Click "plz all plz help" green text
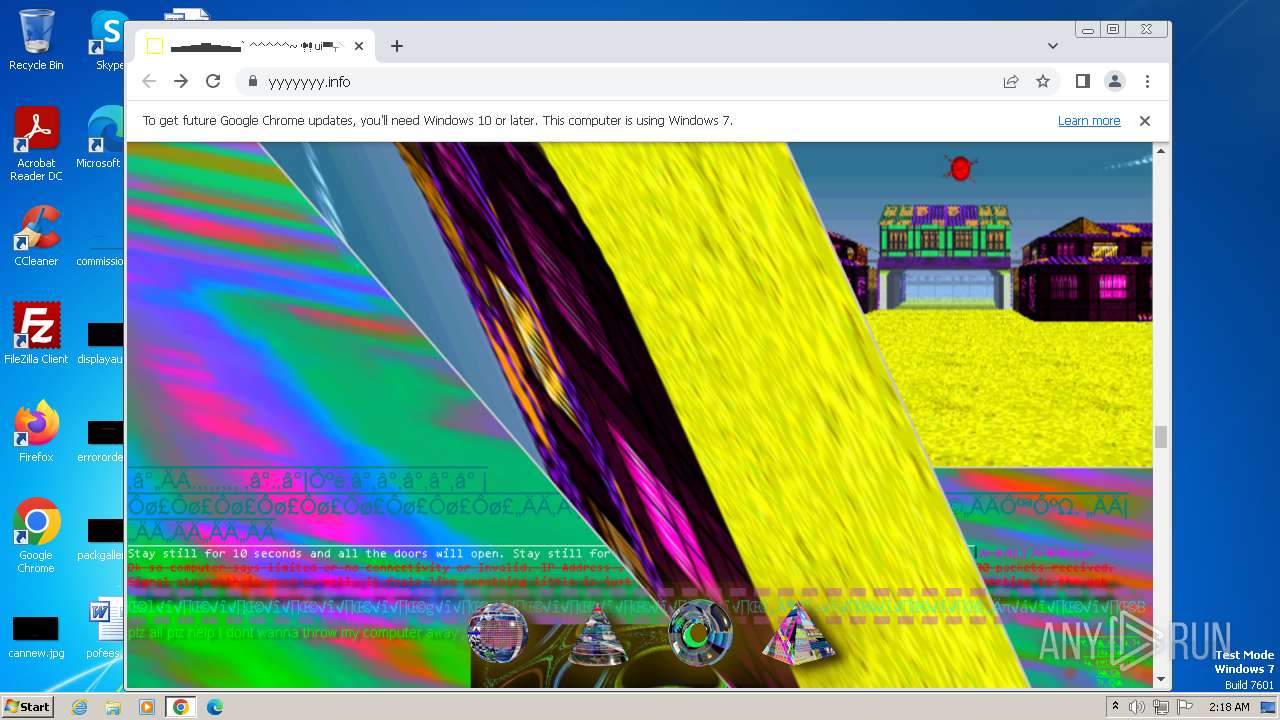Screen dimensions: 1280x720 tap(291, 633)
